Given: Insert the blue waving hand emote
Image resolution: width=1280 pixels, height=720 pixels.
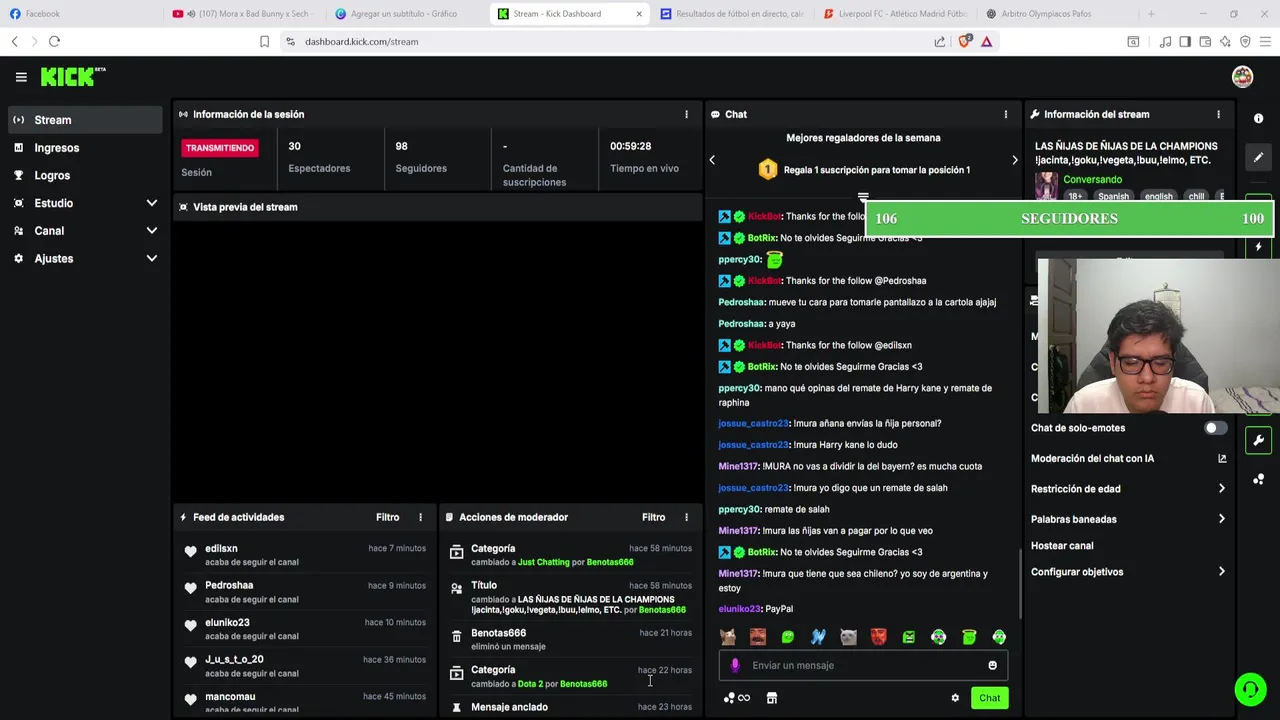Looking at the screenshot, I should point(818,637).
